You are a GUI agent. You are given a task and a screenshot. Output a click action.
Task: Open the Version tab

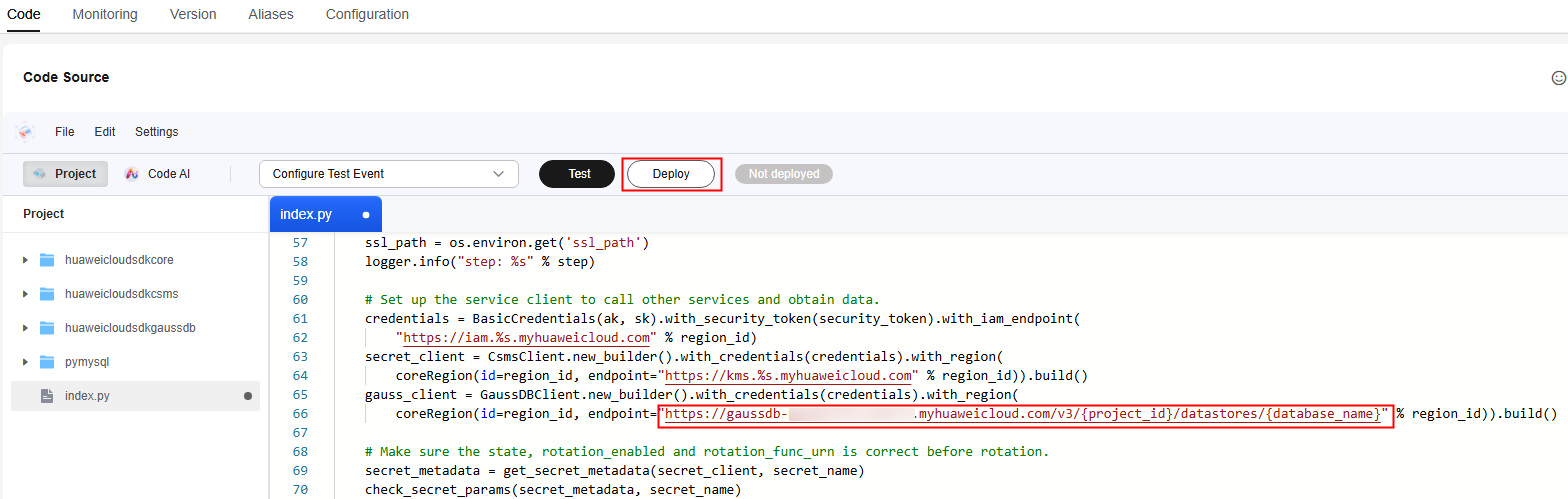(193, 14)
